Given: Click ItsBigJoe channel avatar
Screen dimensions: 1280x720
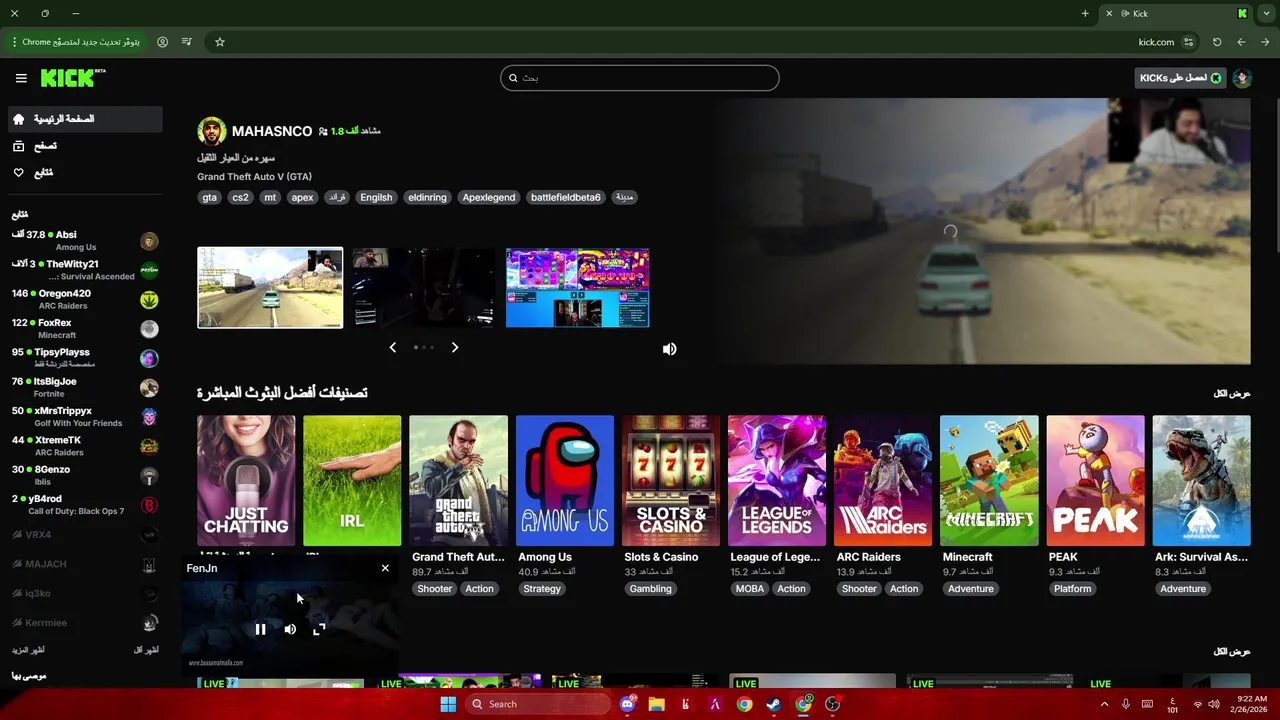Looking at the screenshot, I should [x=149, y=388].
